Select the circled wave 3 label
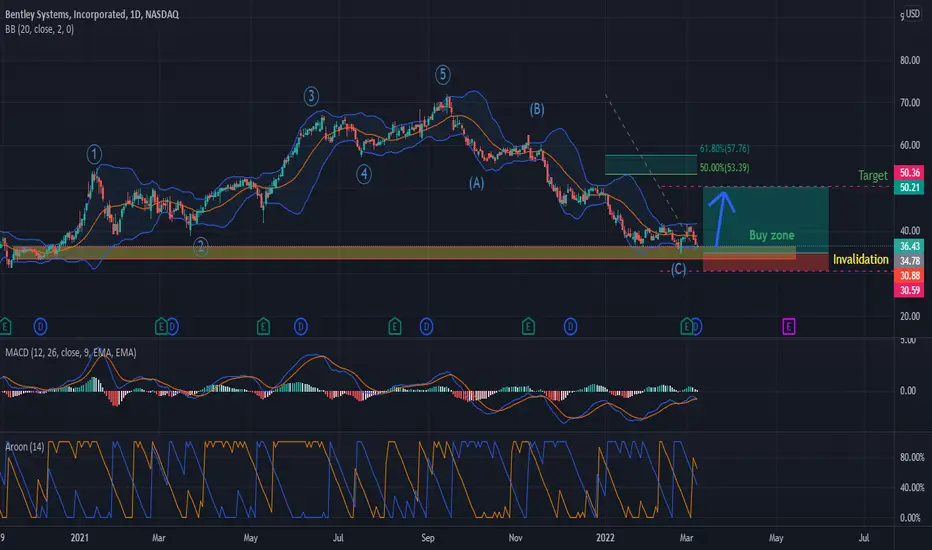This screenshot has width=932, height=550. click(311, 96)
